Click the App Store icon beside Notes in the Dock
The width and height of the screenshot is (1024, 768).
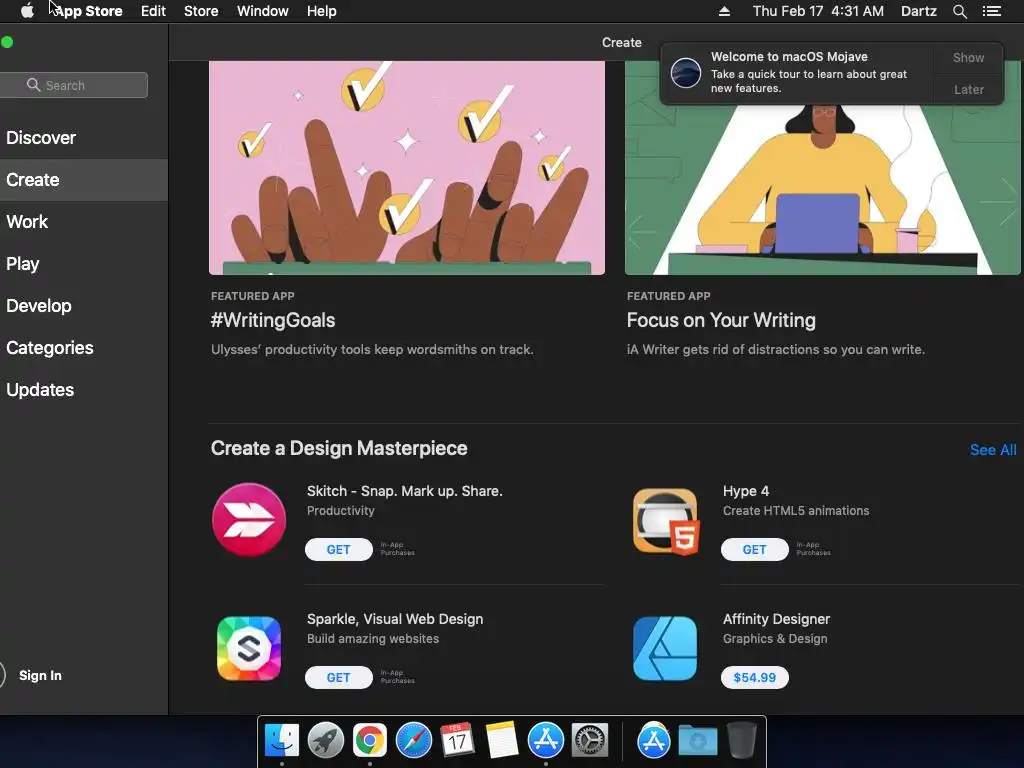(x=545, y=740)
